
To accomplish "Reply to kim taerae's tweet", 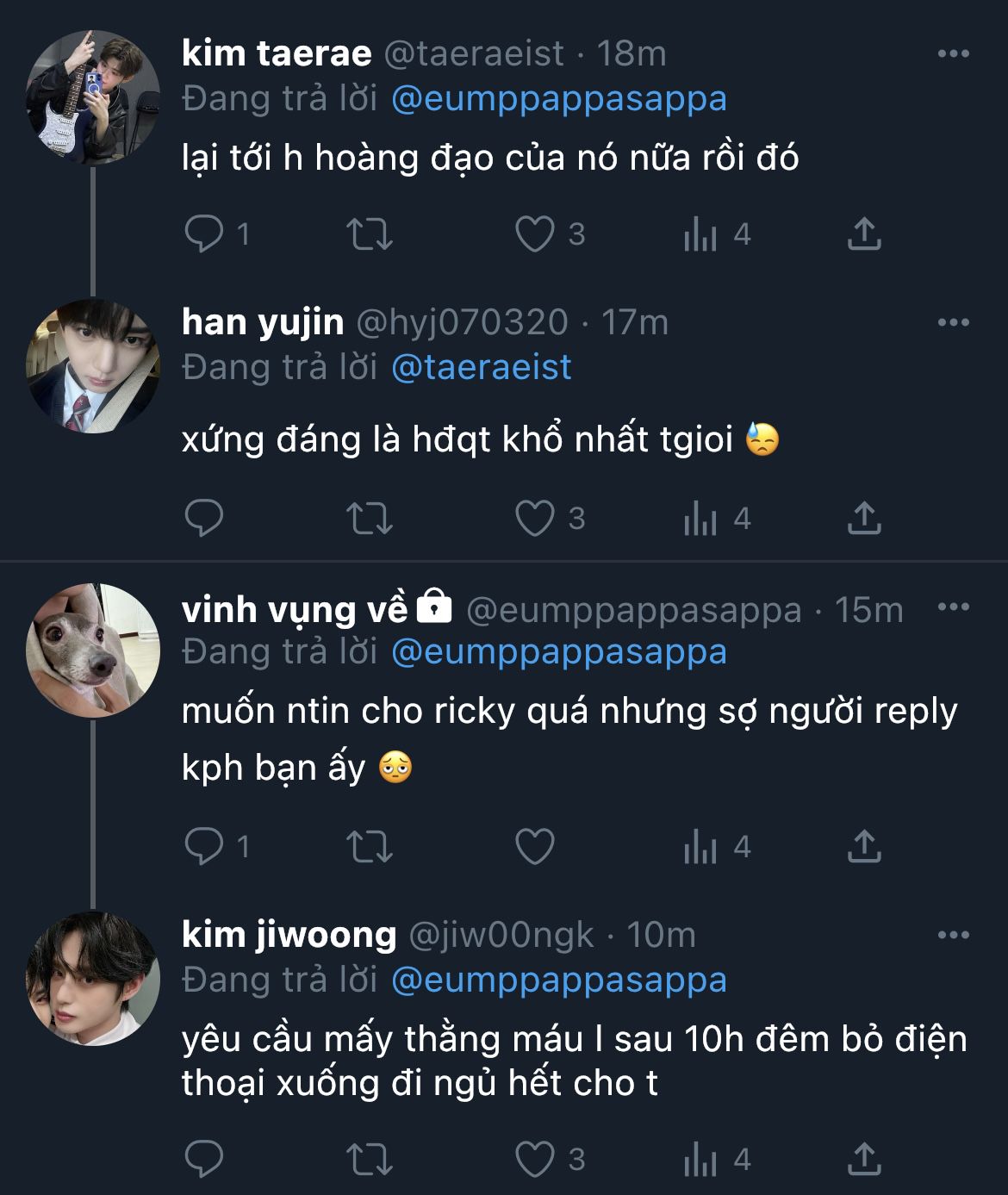I will [x=204, y=233].
